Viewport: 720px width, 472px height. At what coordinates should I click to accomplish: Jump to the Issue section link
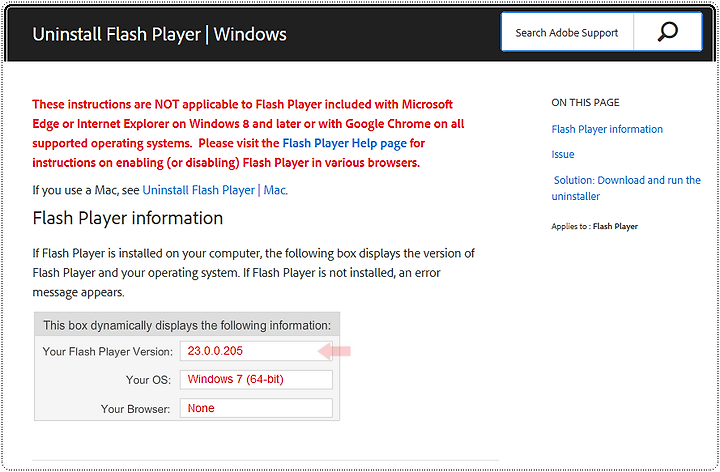(563, 154)
